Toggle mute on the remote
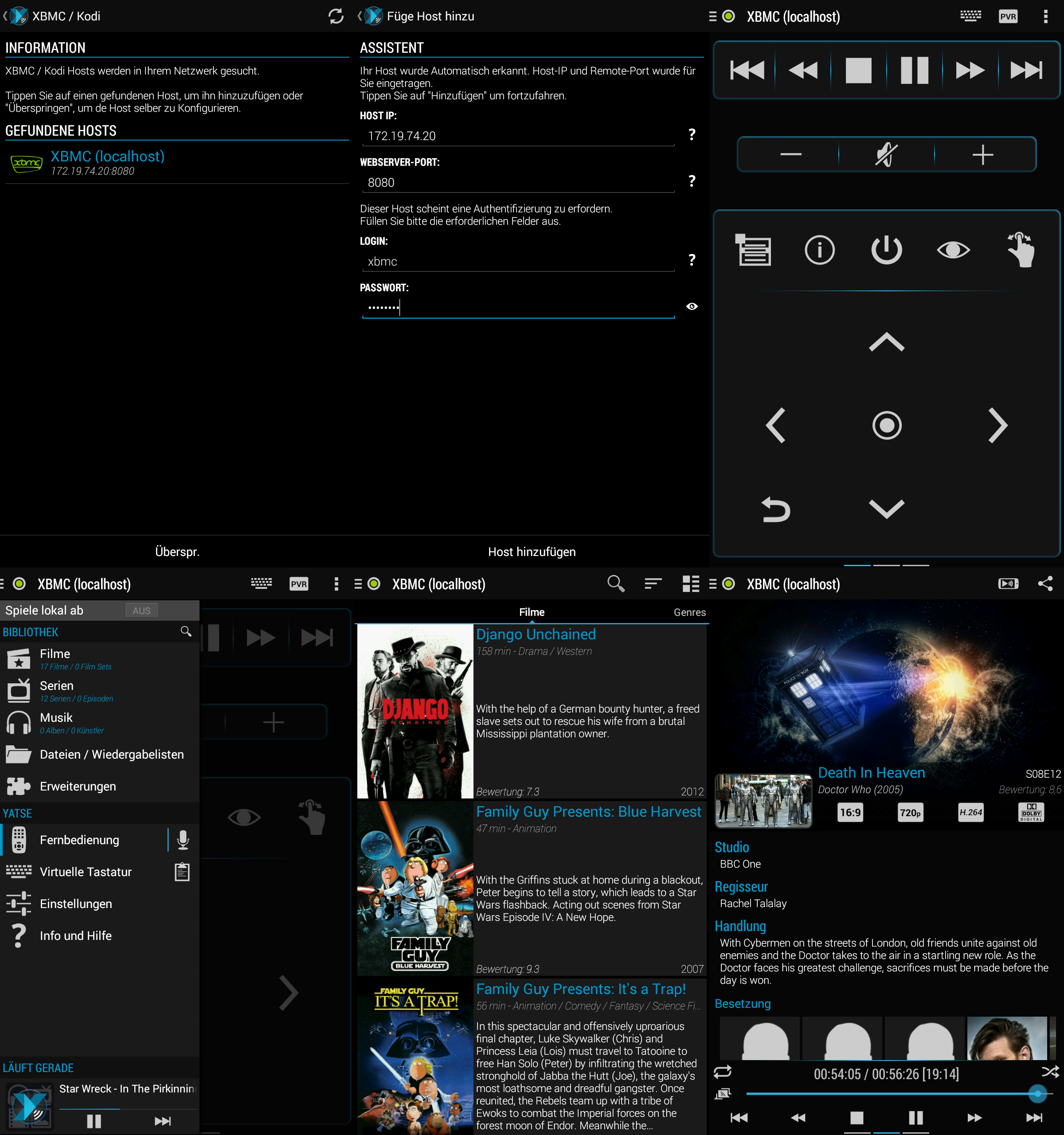This screenshot has width=1064, height=1135. [x=887, y=154]
